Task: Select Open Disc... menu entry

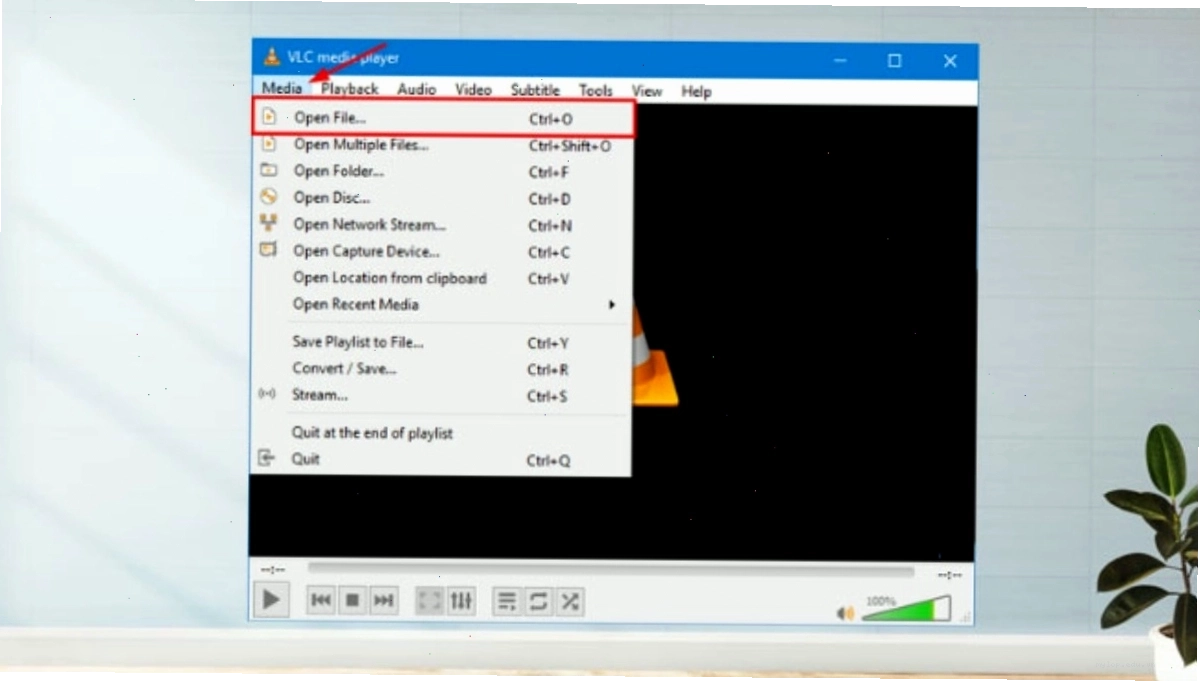Action: click(x=443, y=198)
